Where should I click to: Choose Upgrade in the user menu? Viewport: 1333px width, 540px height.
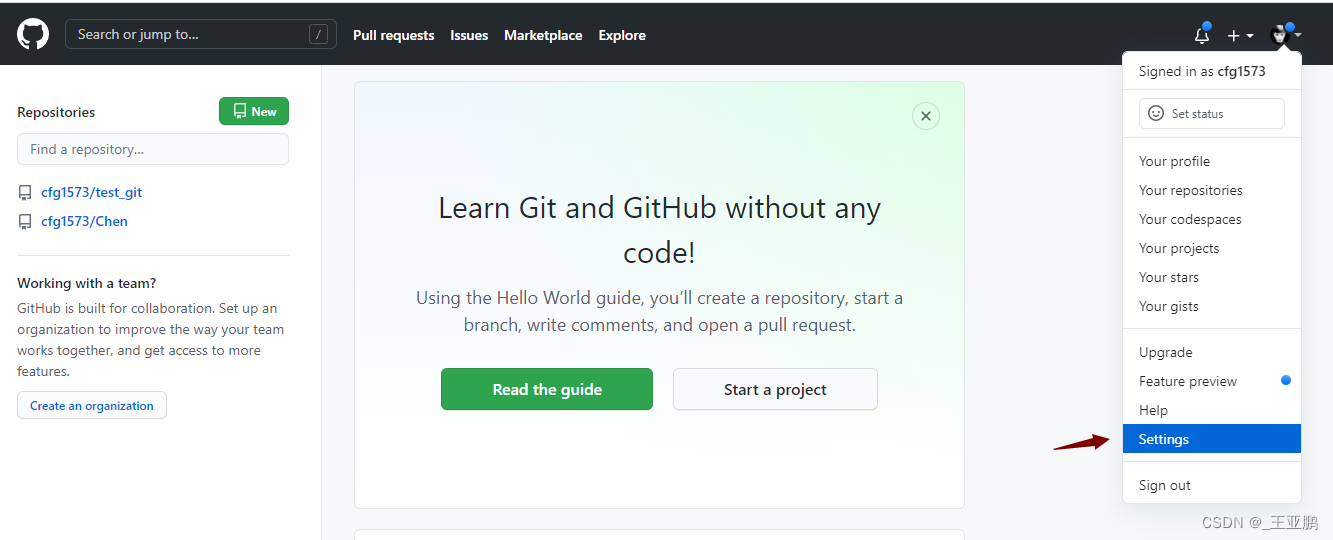pyautogui.click(x=1212, y=352)
